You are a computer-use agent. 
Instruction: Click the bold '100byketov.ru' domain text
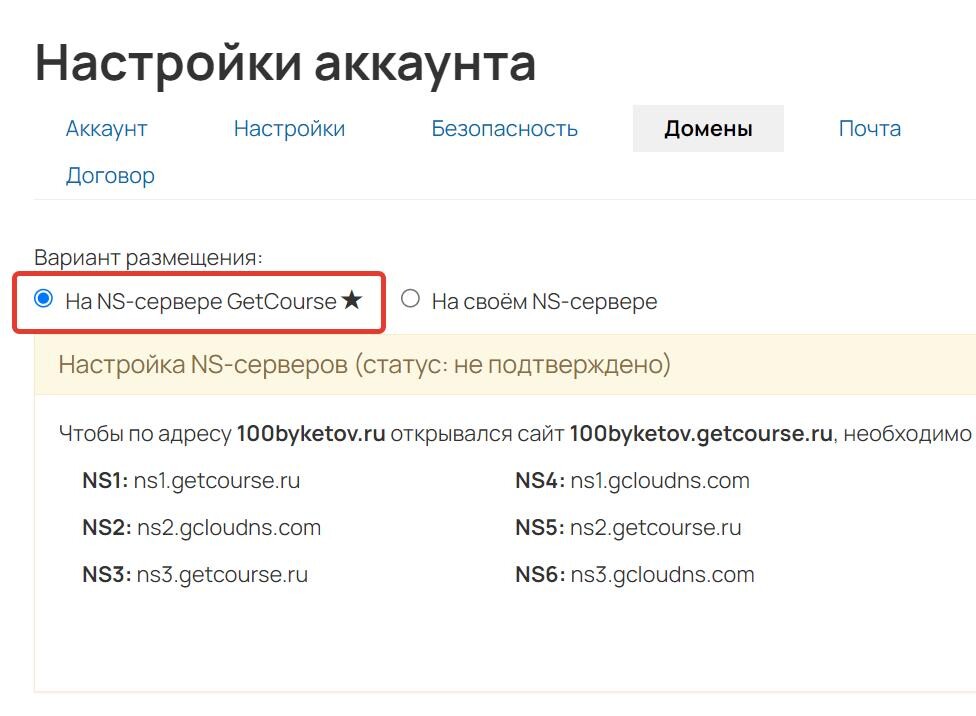pos(311,433)
